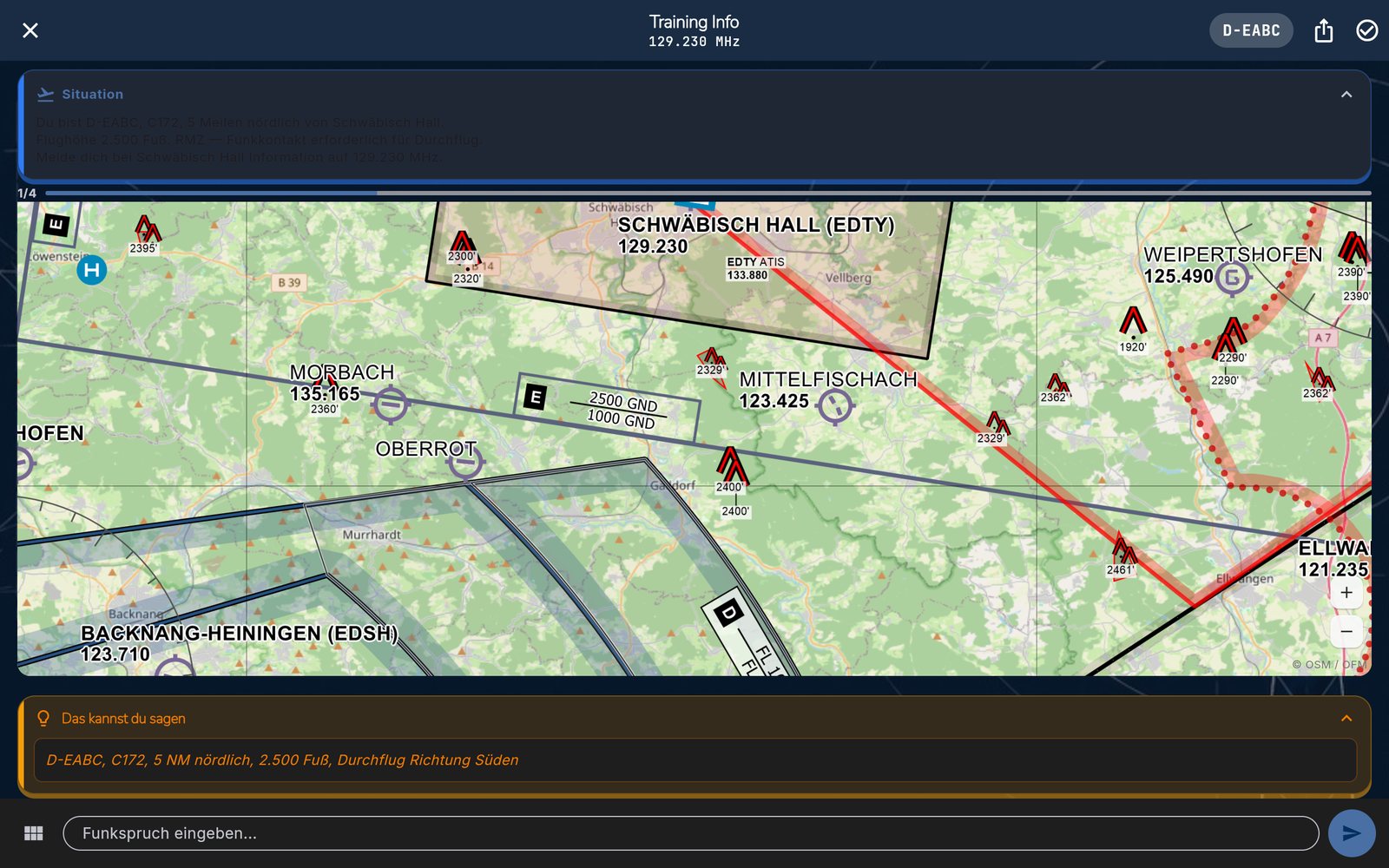Click the 2500 GND altitude label
The width and height of the screenshot is (1389, 868).
click(x=623, y=401)
